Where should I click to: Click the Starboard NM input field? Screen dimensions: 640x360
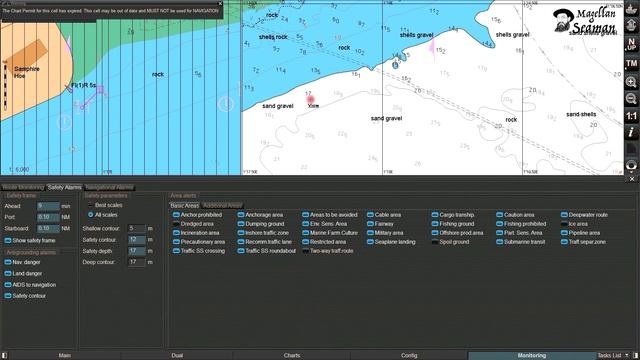point(48,228)
